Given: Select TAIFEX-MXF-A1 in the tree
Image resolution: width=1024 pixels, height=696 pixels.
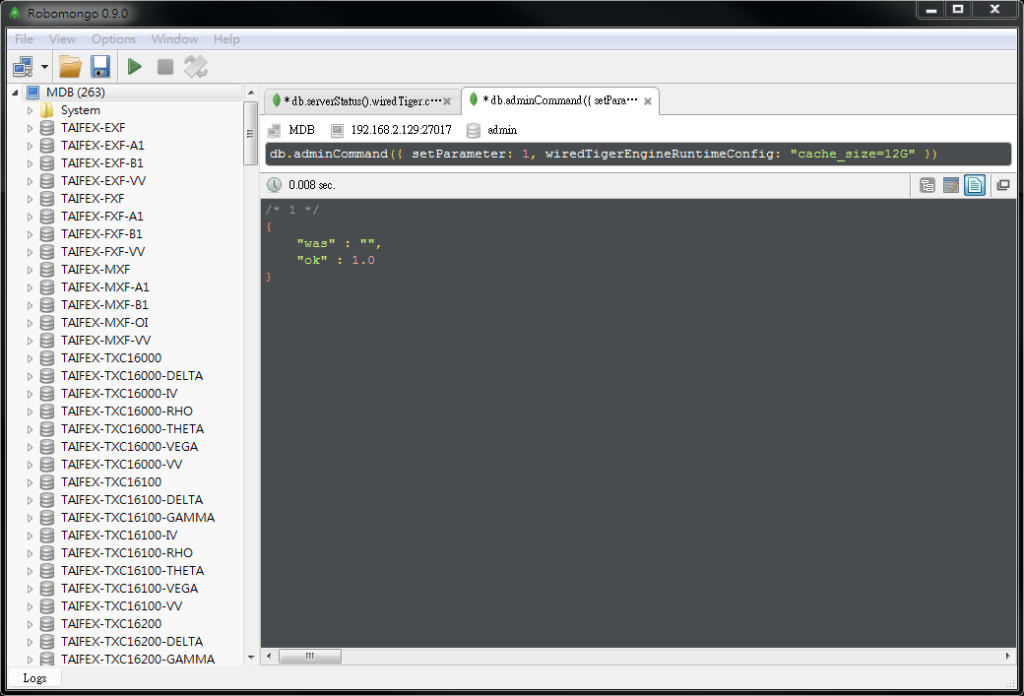Looking at the screenshot, I should click(104, 287).
